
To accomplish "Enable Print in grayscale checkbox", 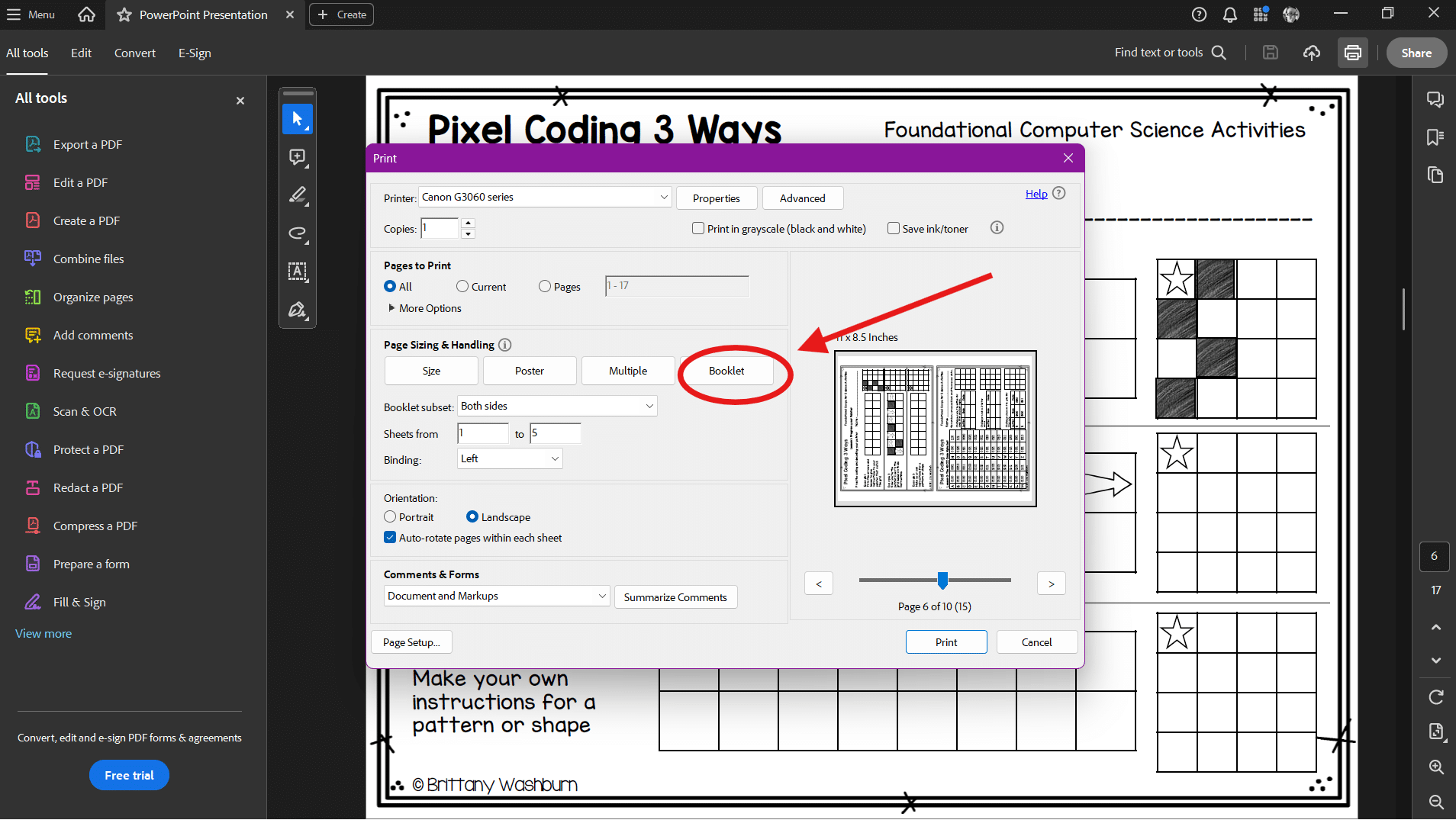I will 697,228.
